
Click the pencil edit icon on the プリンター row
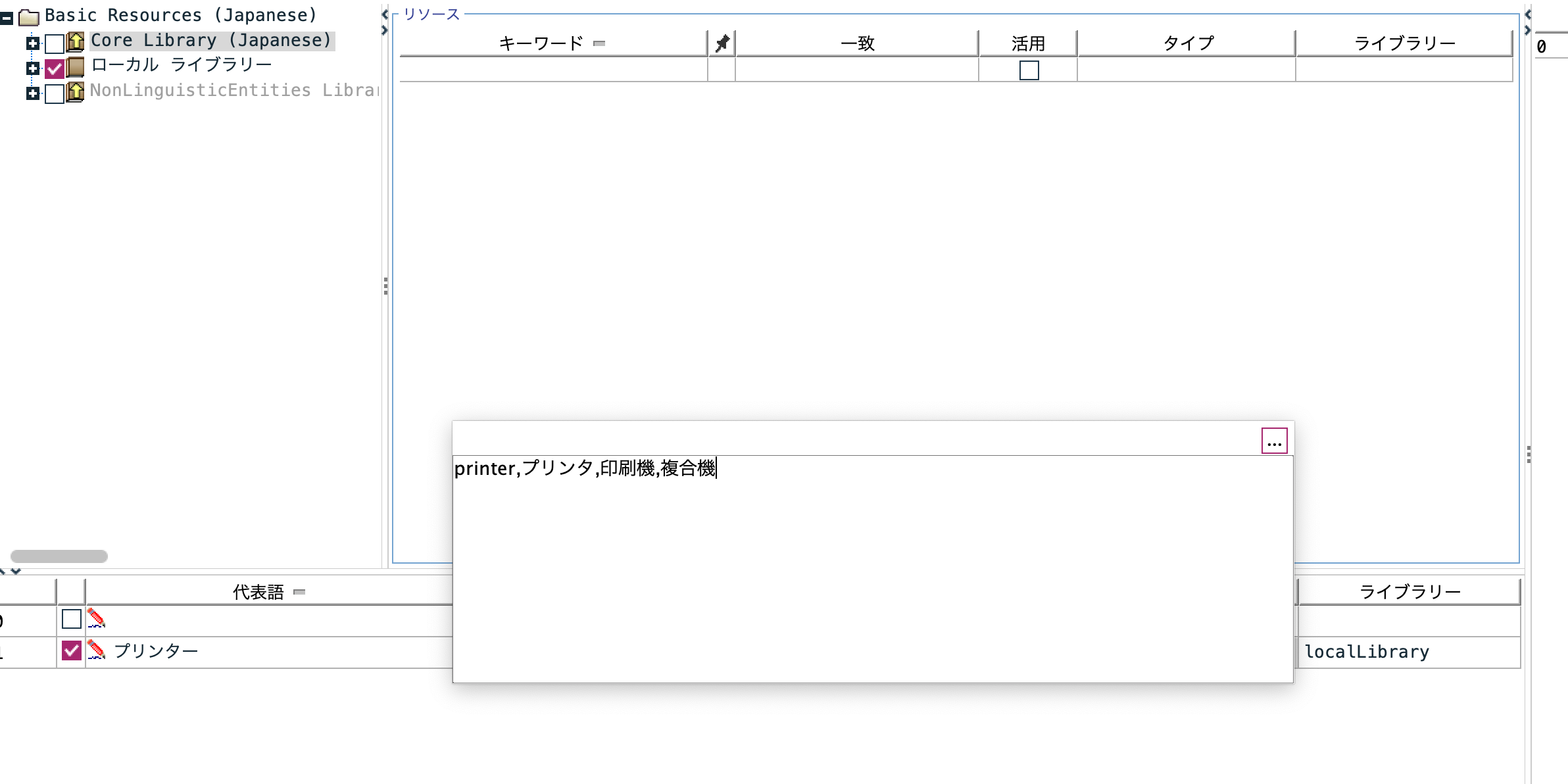pyautogui.click(x=96, y=650)
